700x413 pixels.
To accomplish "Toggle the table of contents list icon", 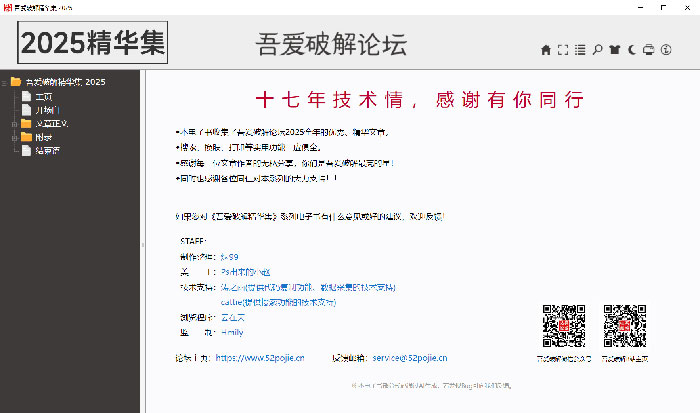I will [x=580, y=50].
